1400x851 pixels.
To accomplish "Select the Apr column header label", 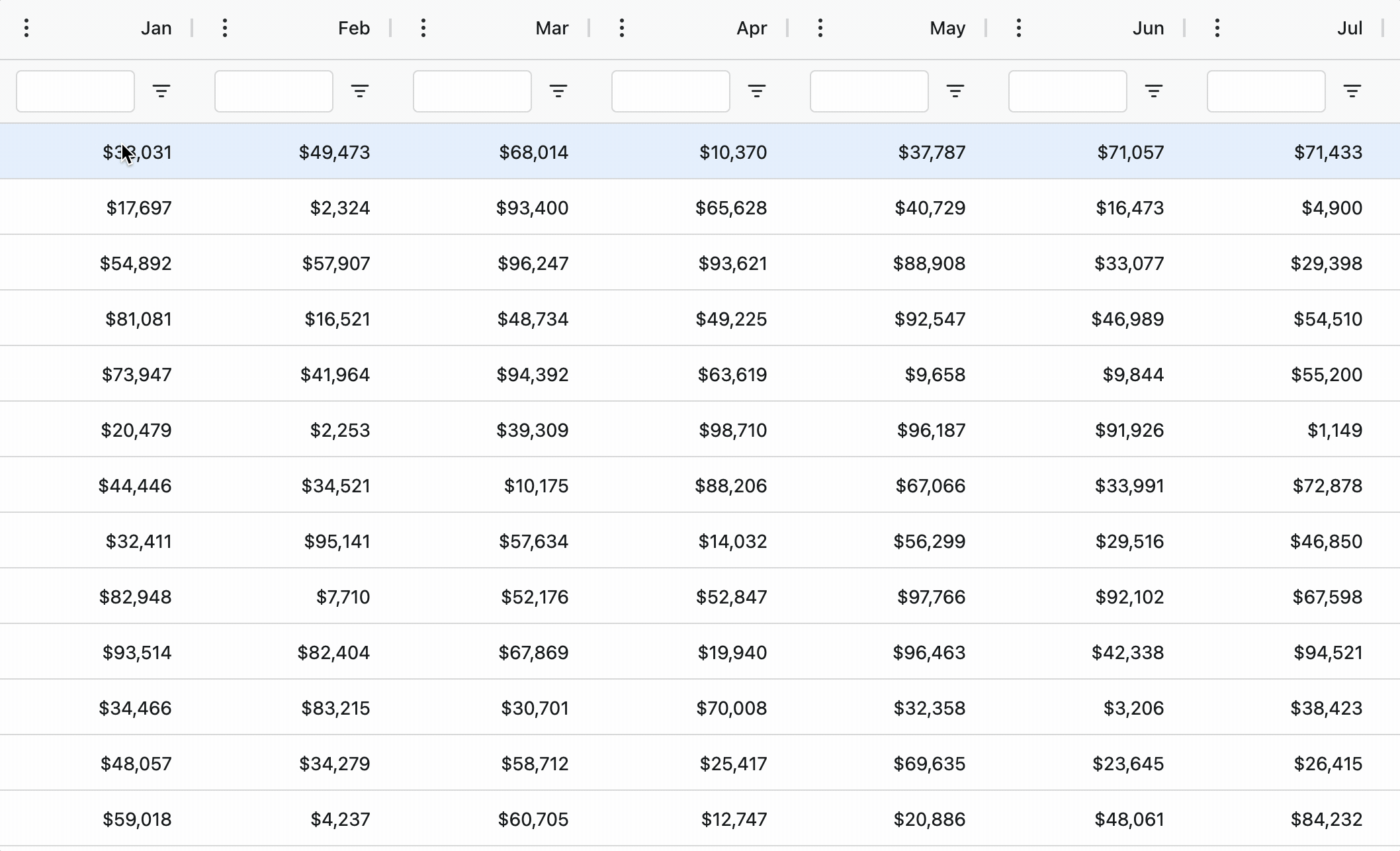I will [x=752, y=28].
